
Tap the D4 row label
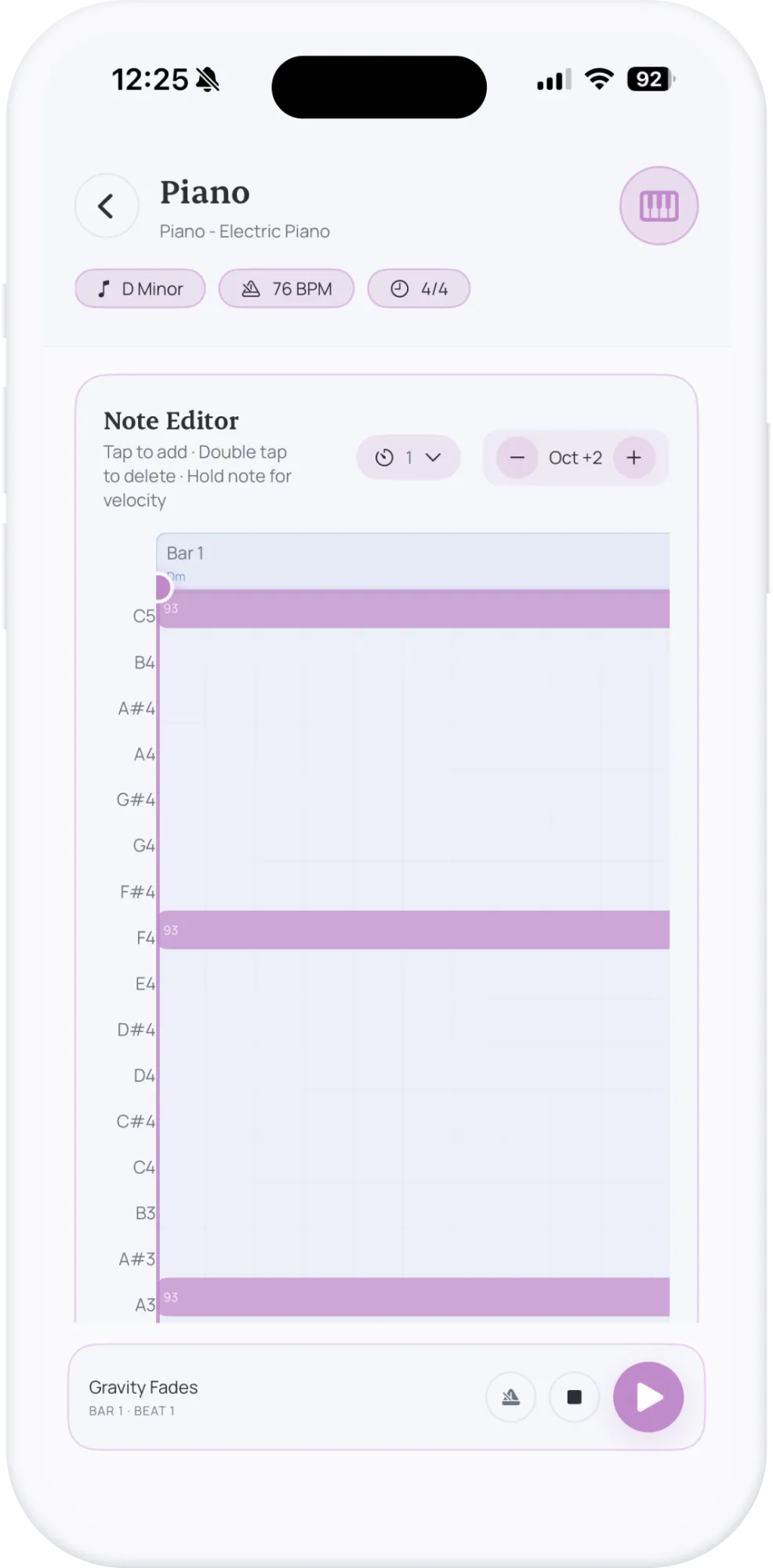tap(143, 1076)
